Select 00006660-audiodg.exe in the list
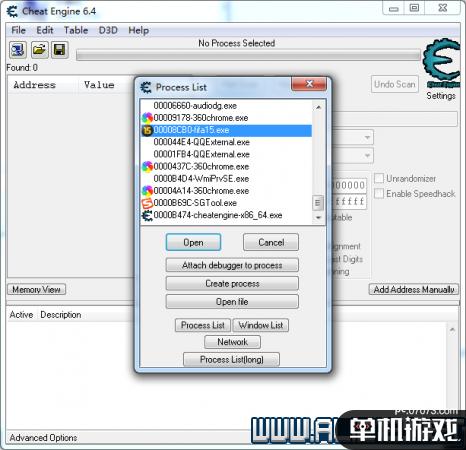 pyautogui.click(x=226, y=106)
